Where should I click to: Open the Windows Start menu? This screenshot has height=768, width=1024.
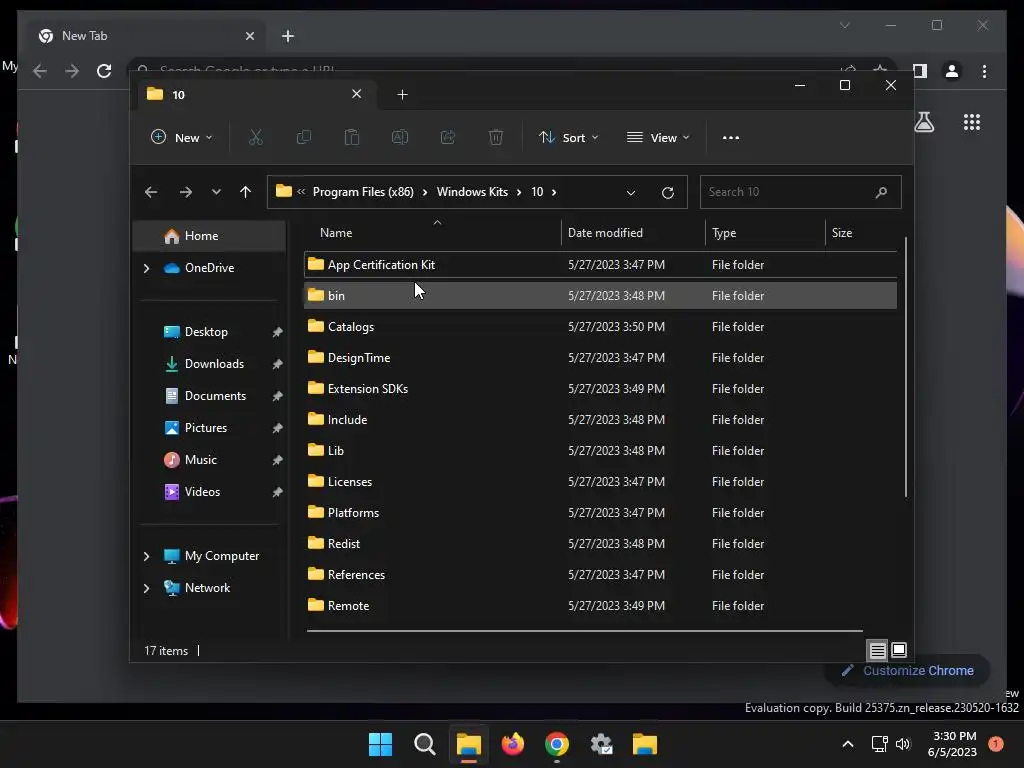380,744
